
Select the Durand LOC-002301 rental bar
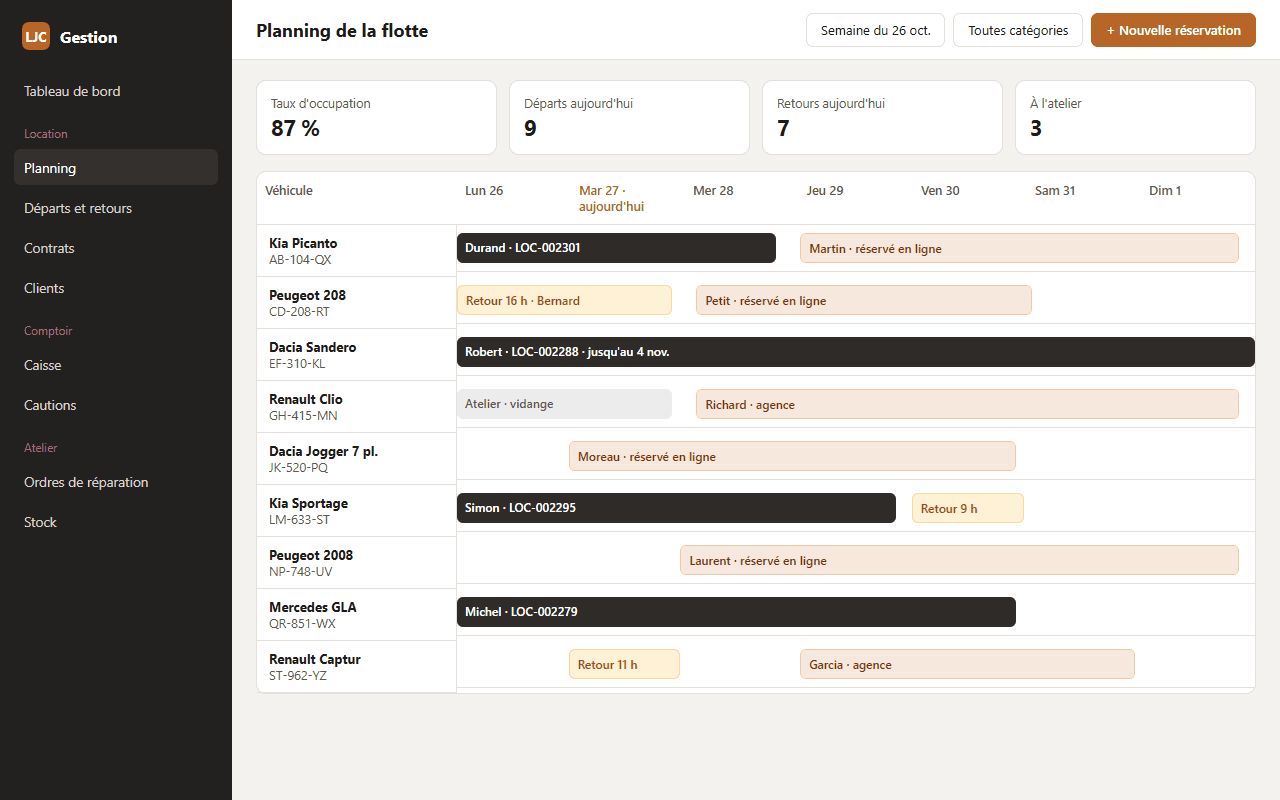[x=616, y=248]
